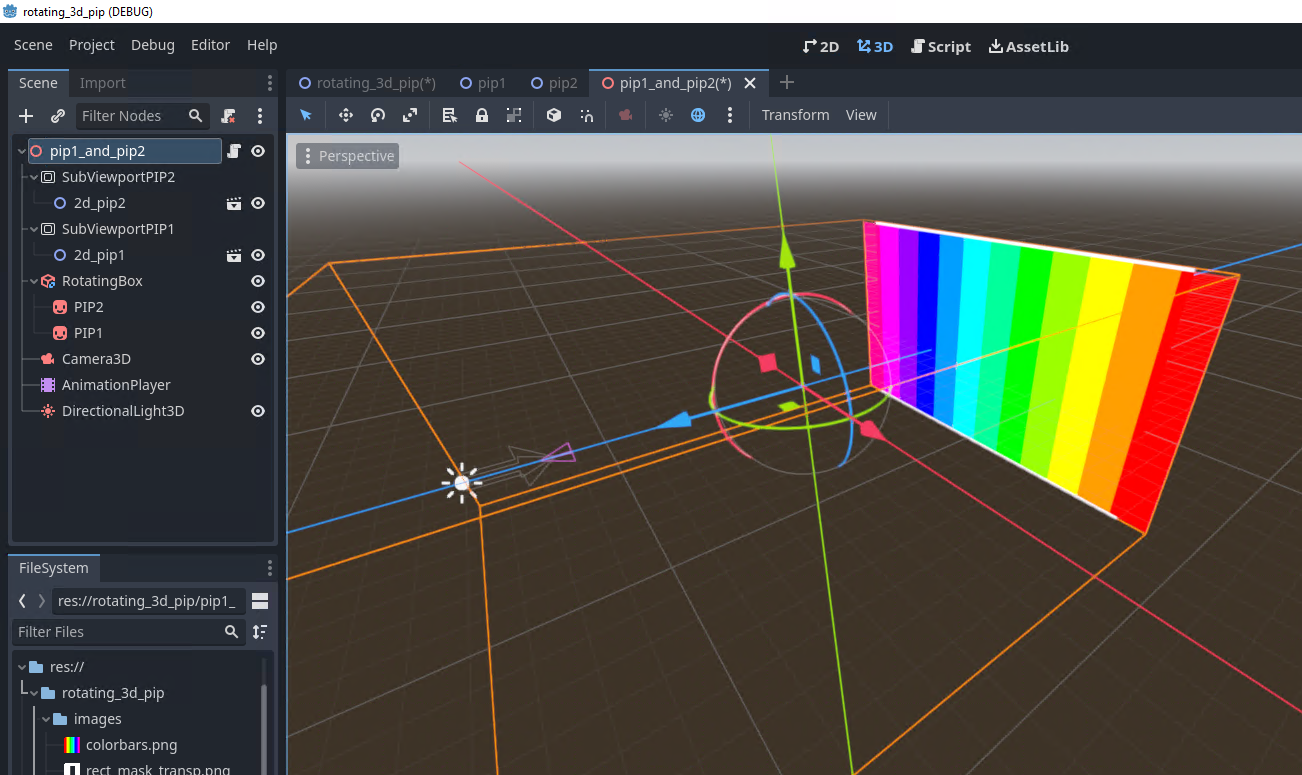Open the Help menu
Image resolution: width=1302 pixels, height=775 pixels.
262,45
